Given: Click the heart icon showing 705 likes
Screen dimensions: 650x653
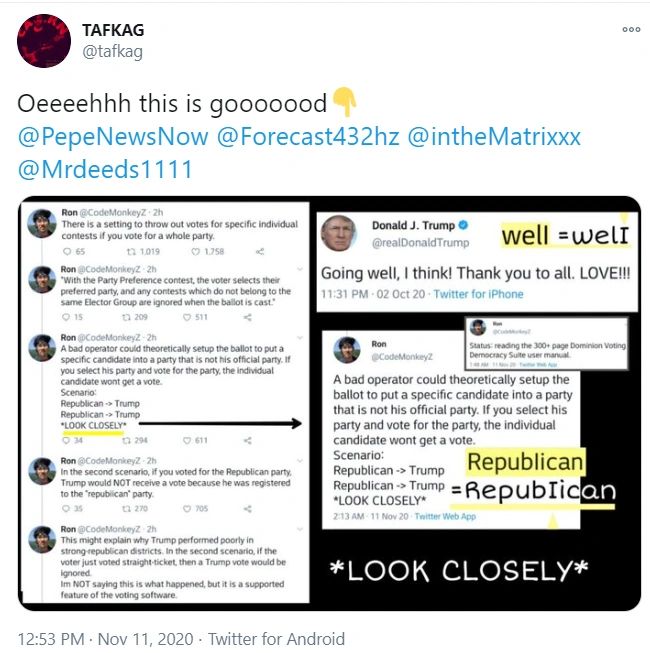Looking at the screenshot, I should point(187,508).
